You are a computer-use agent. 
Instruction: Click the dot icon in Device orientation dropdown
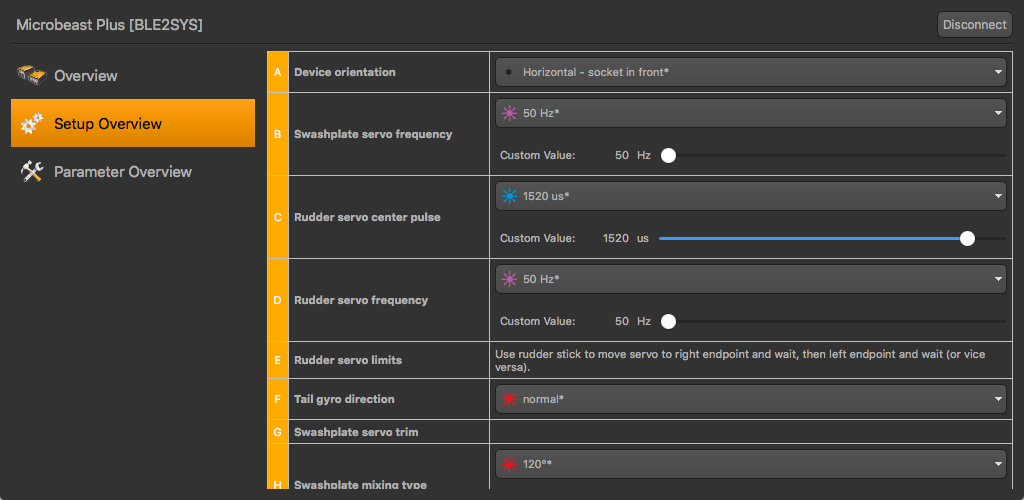click(x=509, y=72)
